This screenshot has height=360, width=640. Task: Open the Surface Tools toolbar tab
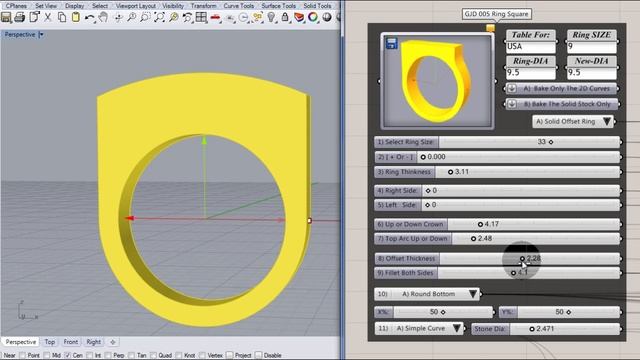coord(278,6)
